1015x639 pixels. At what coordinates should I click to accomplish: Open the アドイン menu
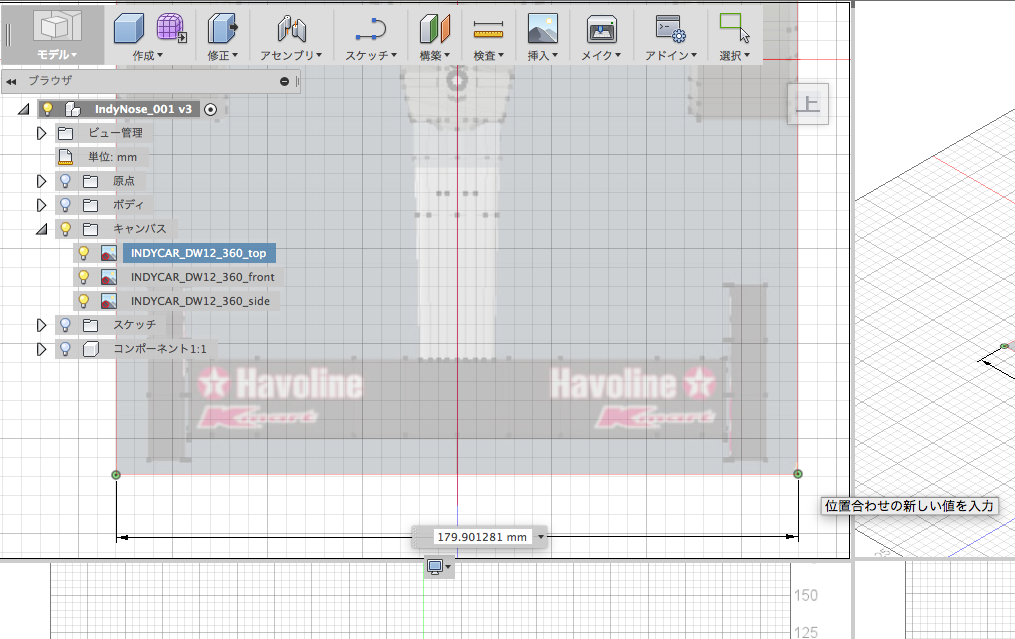pyautogui.click(x=671, y=56)
